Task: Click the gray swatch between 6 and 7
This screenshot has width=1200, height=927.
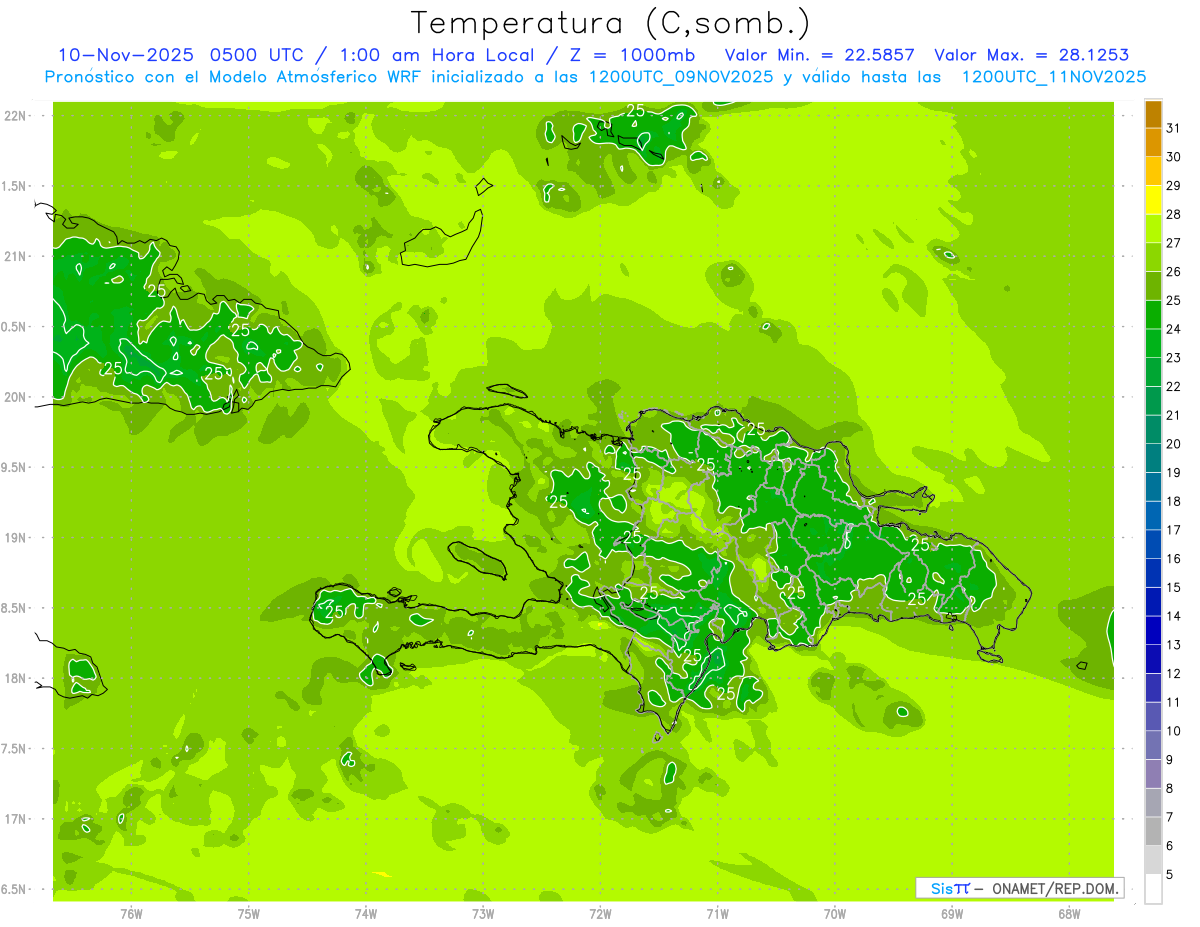Action: (1153, 832)
